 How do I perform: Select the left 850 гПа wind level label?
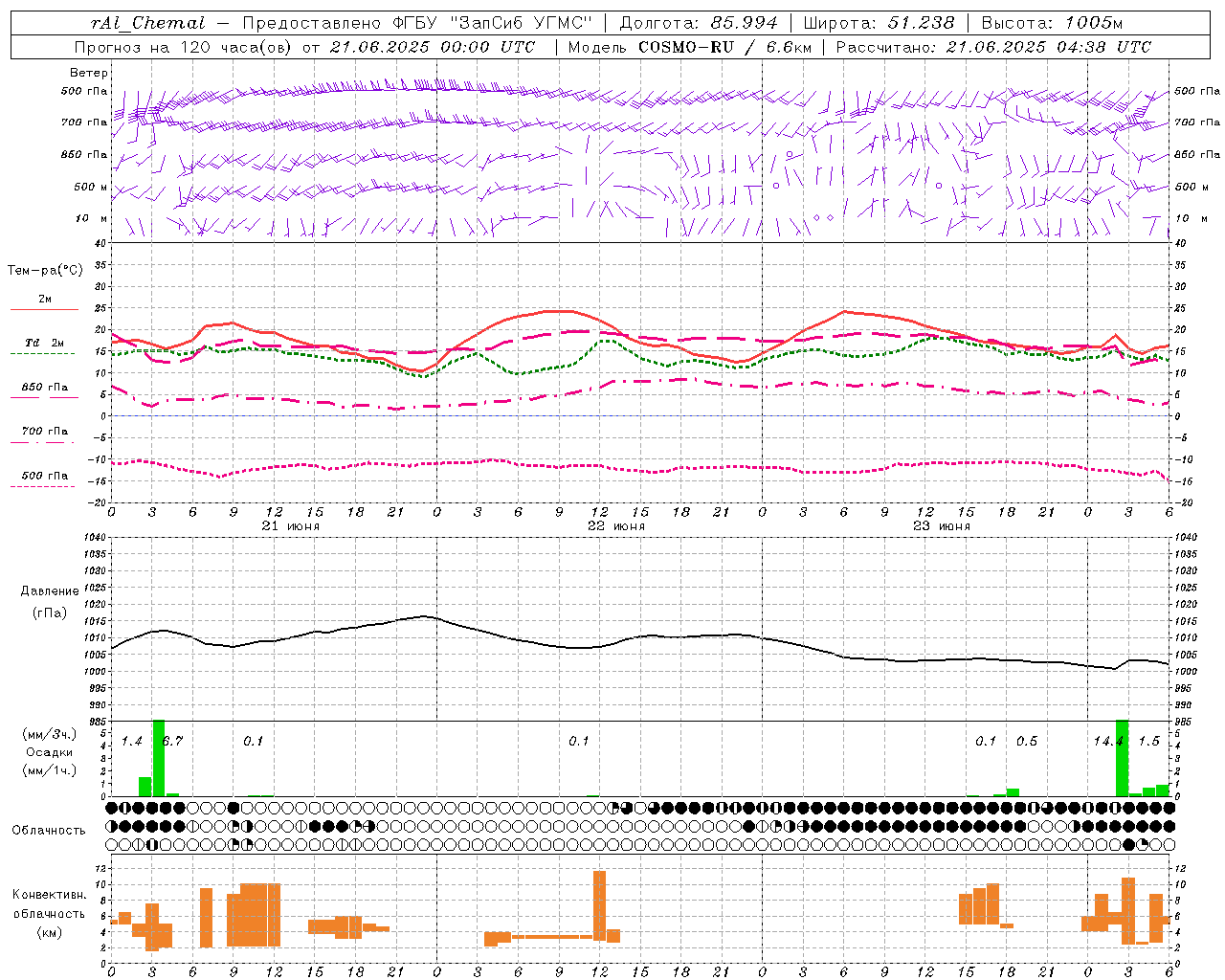click(84, 154)
